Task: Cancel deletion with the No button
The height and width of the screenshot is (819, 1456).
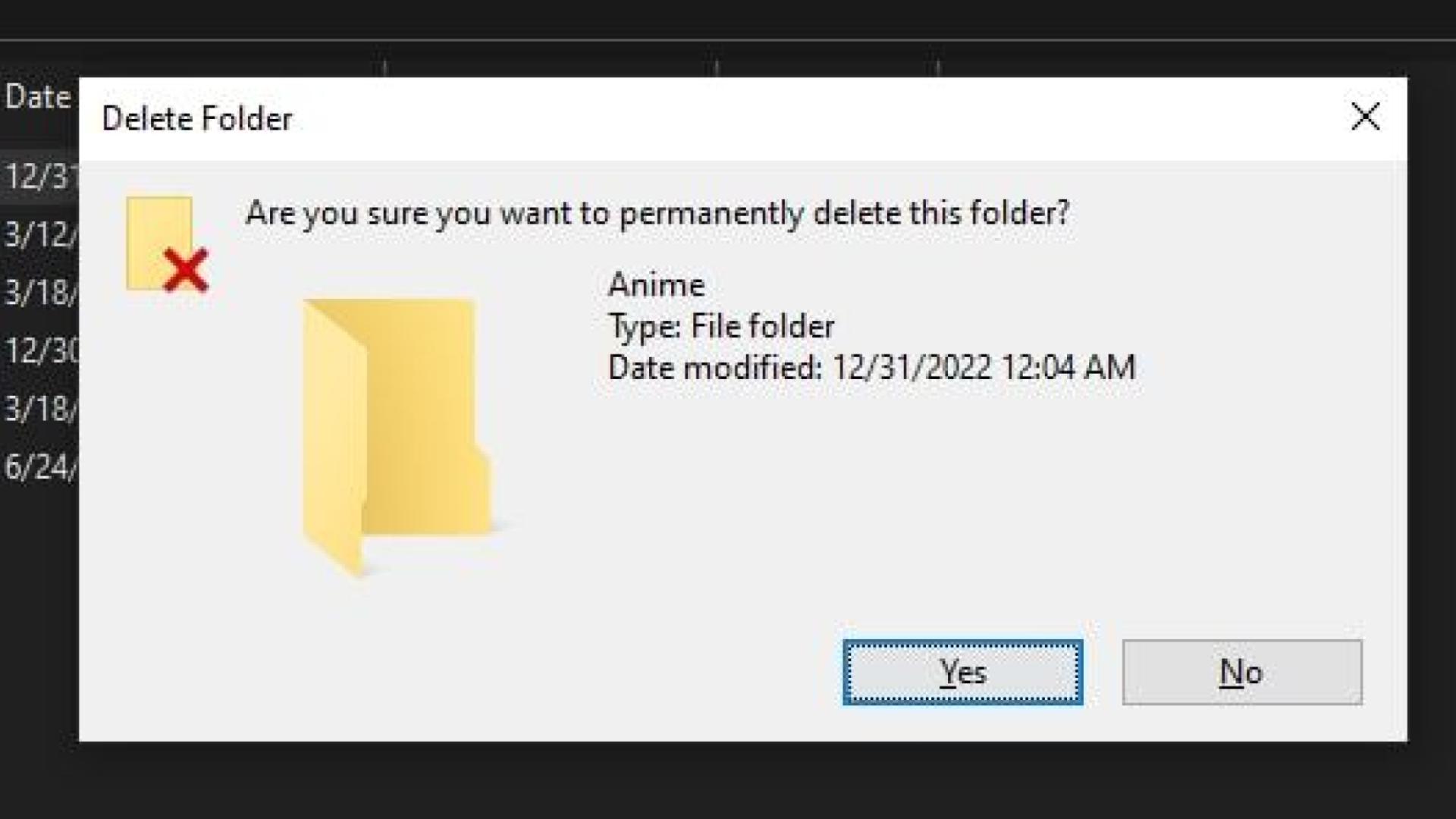Action: click(x=1241, y=673)
